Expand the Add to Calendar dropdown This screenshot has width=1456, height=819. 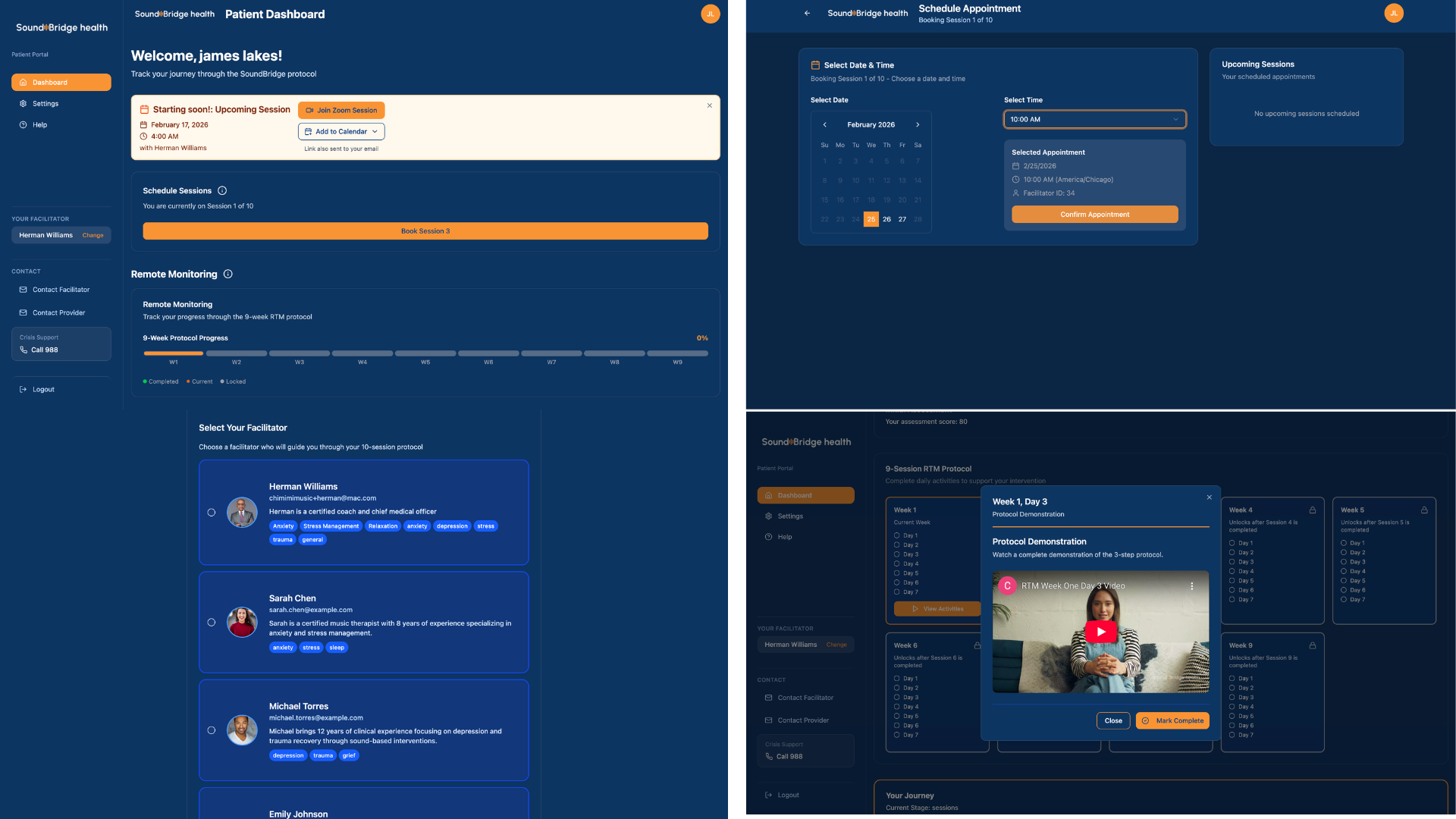[341, 131]
